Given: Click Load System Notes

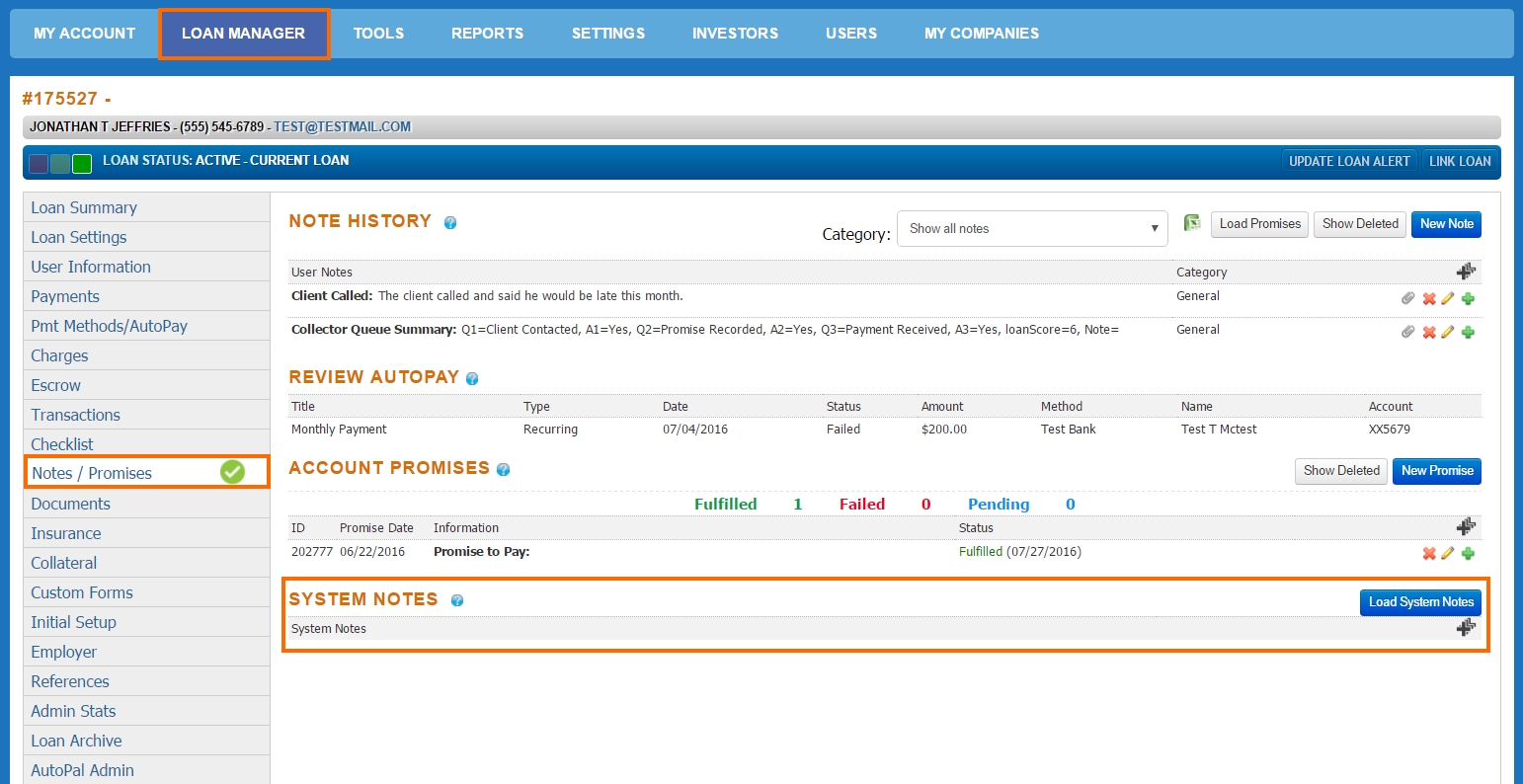Looking at the screenshot, I should [x=1420, y=602].
